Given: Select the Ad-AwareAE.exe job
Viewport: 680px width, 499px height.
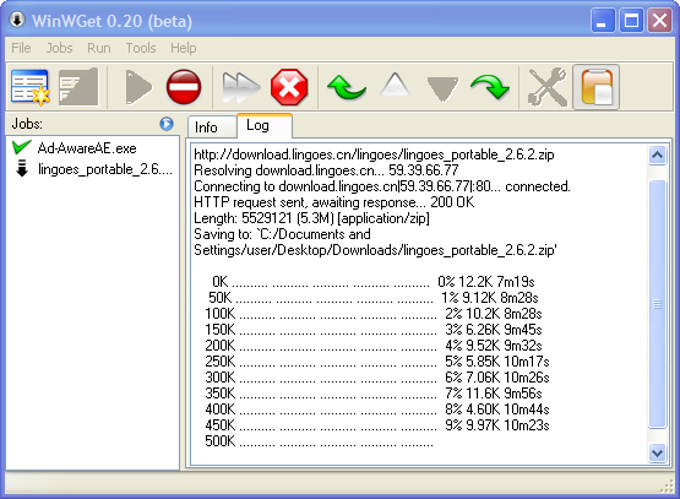Looking at the screenshot, I should coord(87,148).
